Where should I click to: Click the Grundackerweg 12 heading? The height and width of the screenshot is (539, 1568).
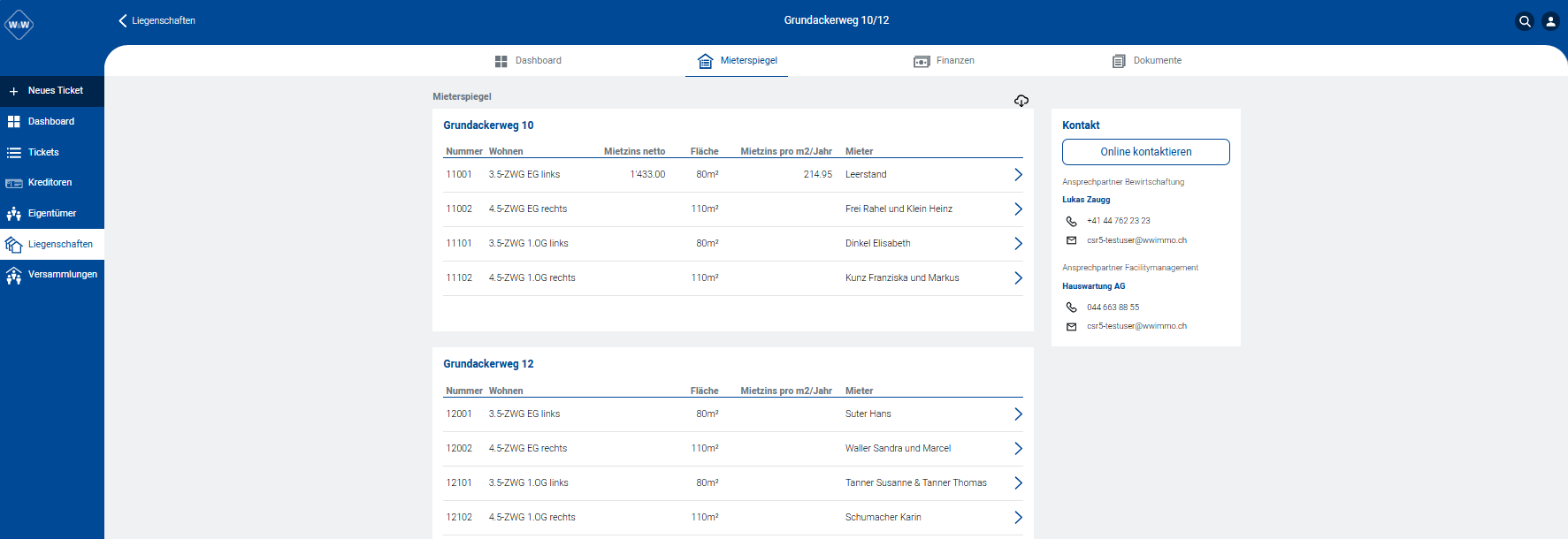pos(488,364)
